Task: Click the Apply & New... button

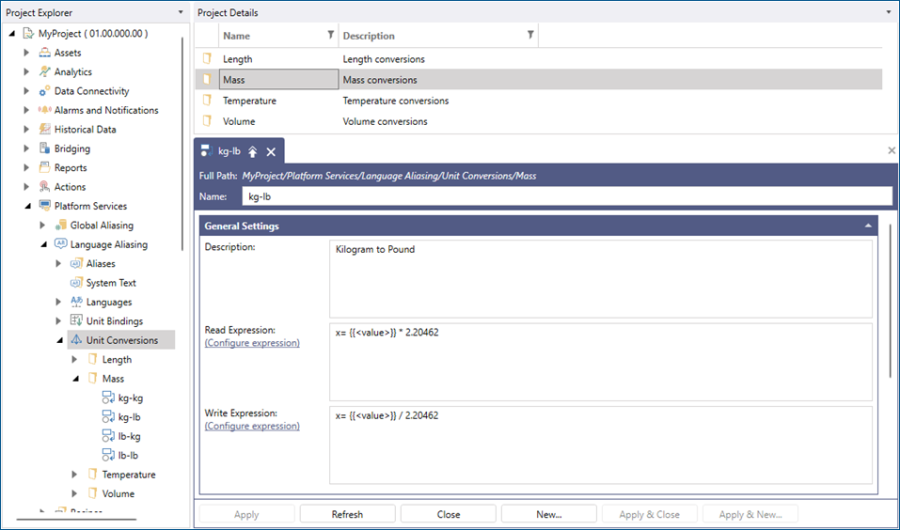Action: coord(750,514)
